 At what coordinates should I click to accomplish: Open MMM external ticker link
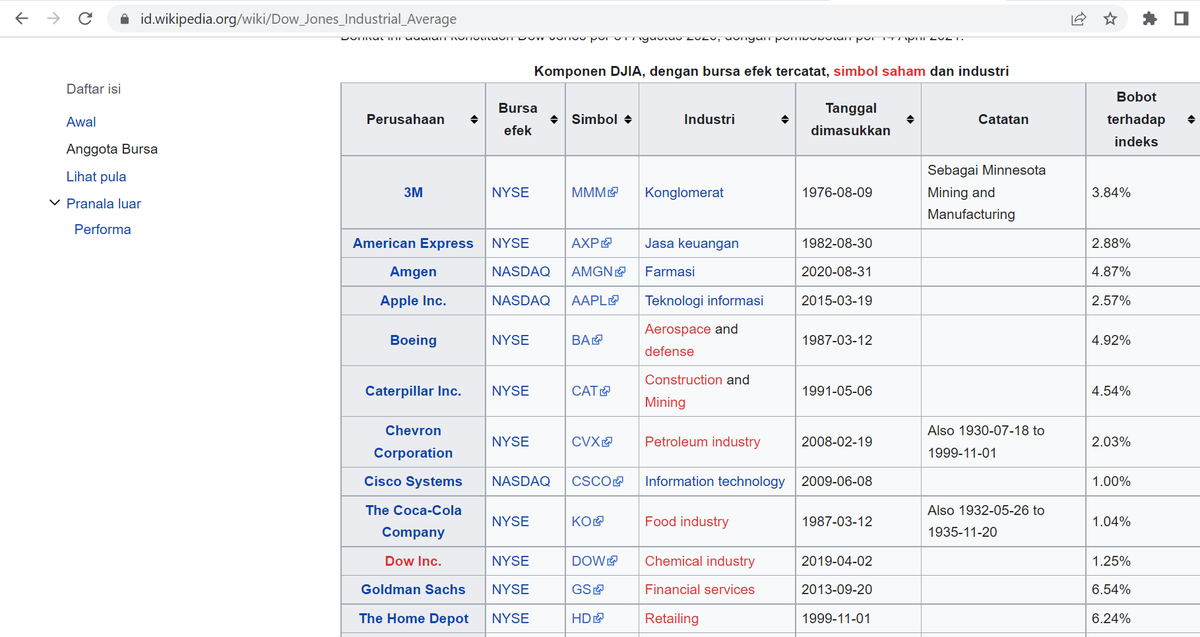click(x=594, y=193)
